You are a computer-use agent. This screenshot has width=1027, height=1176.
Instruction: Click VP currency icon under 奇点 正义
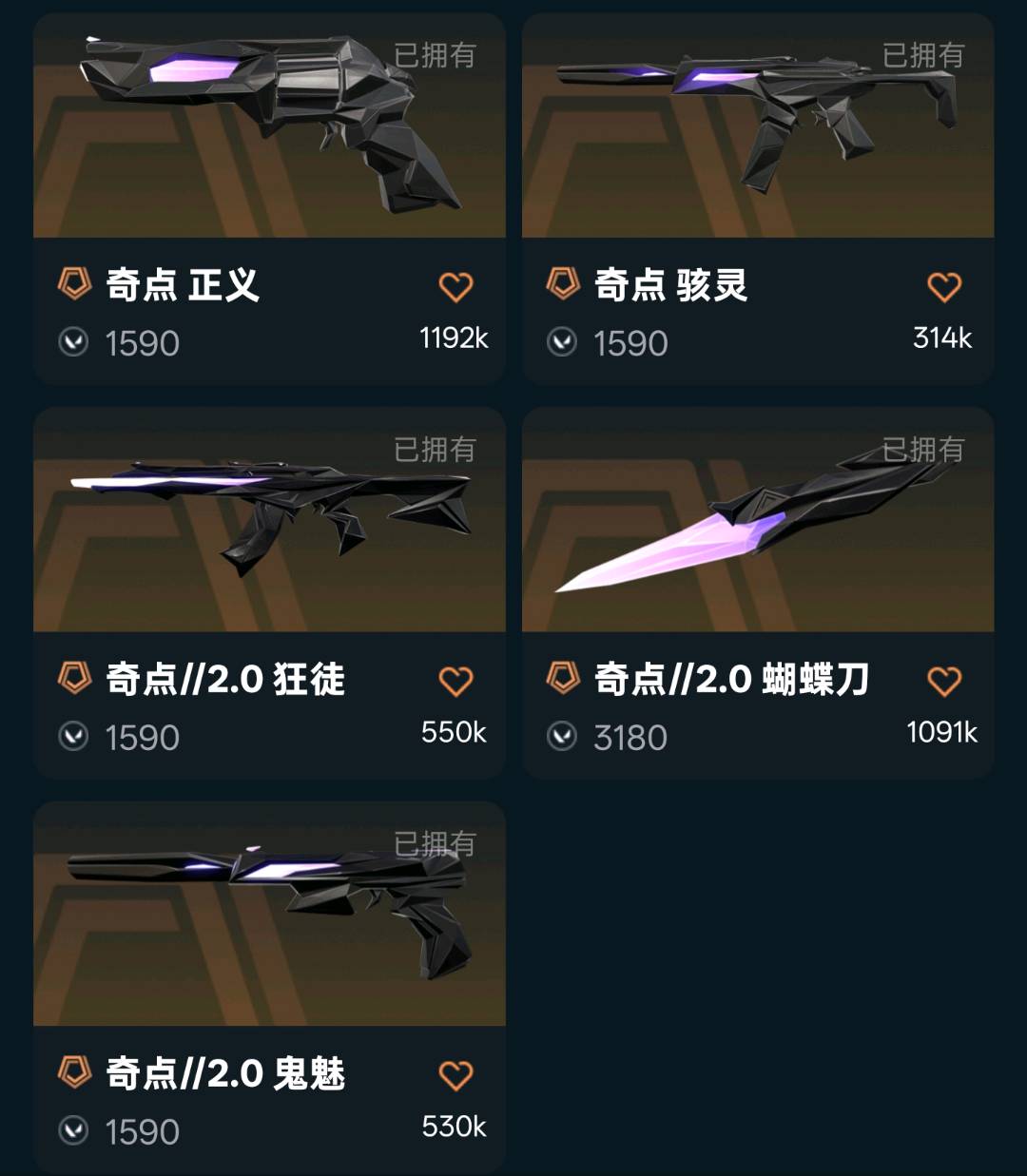73,342
